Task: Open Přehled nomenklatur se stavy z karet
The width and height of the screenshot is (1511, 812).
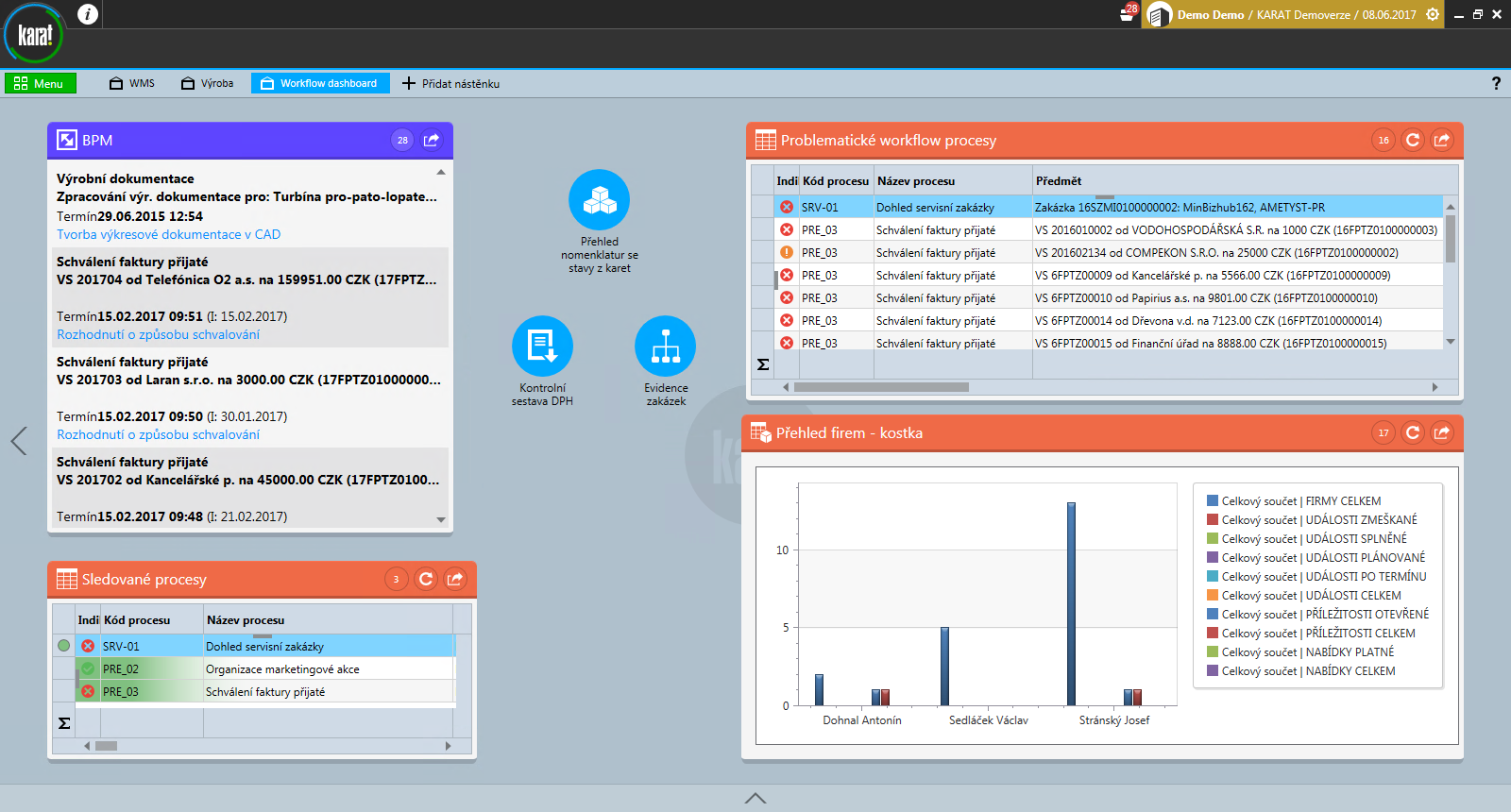Action: pos(599,200)
